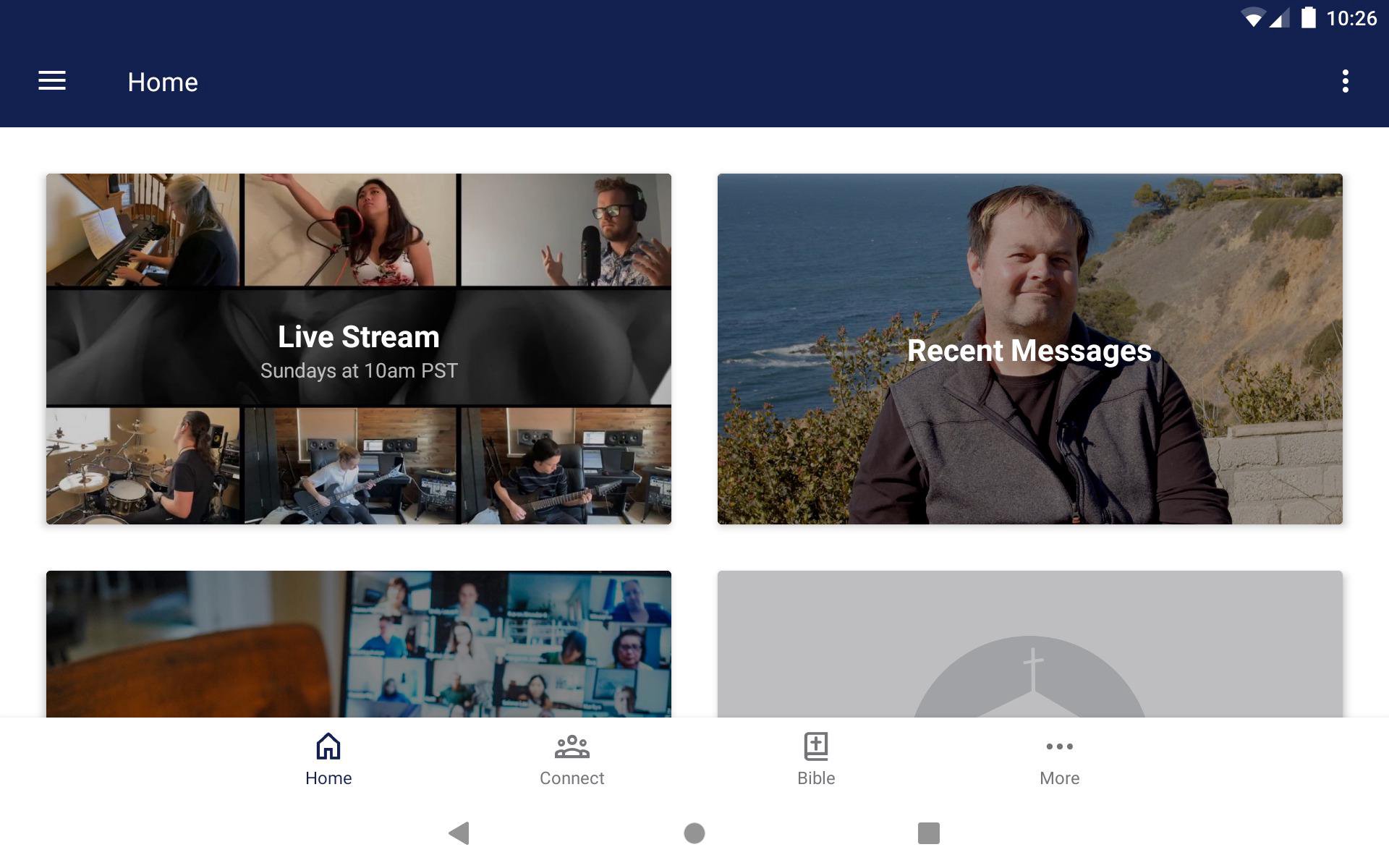
Task: Open the Bible book icon
Action: click(x=816, y=746)
